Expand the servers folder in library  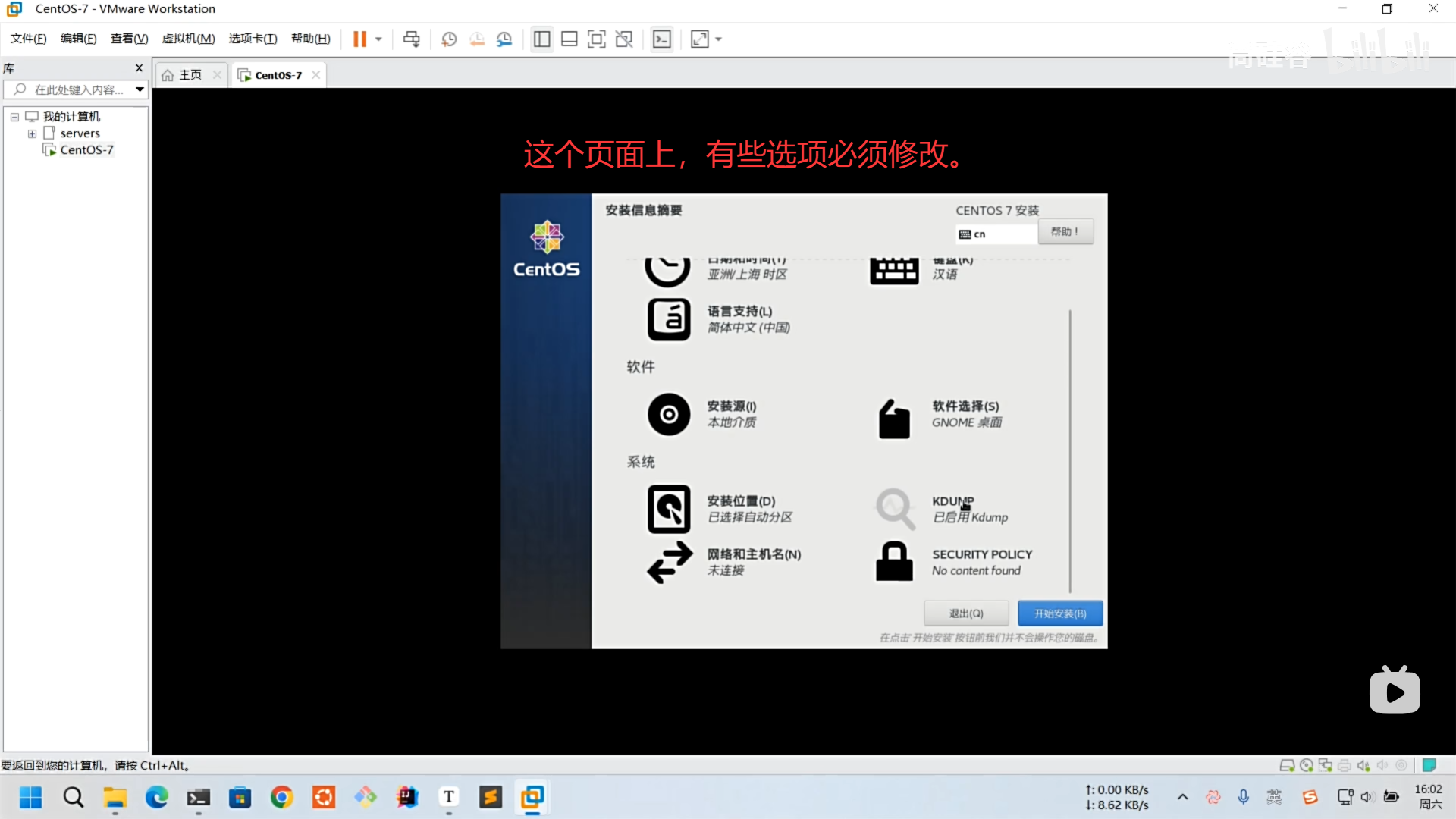pos(32,133)
